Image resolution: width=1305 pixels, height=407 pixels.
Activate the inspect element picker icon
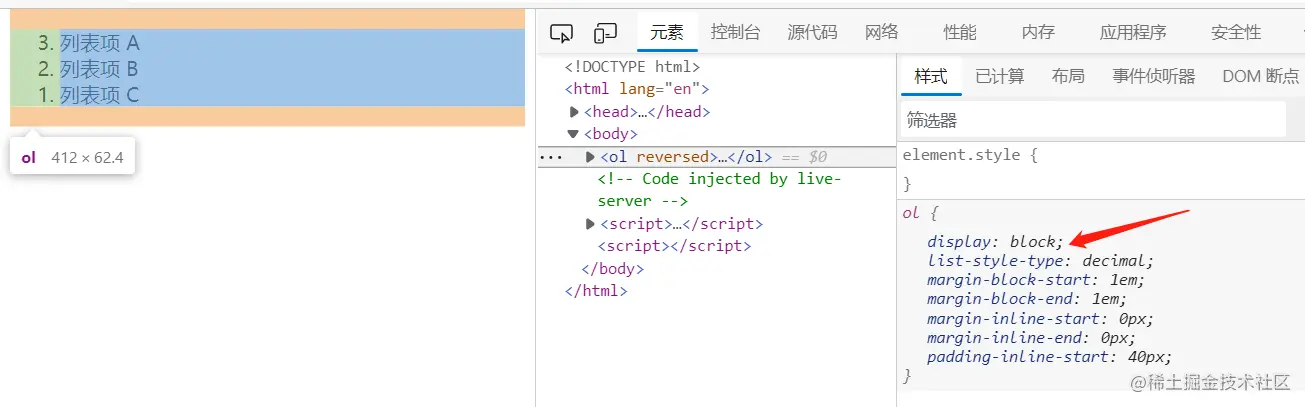(x=561, y=33)
